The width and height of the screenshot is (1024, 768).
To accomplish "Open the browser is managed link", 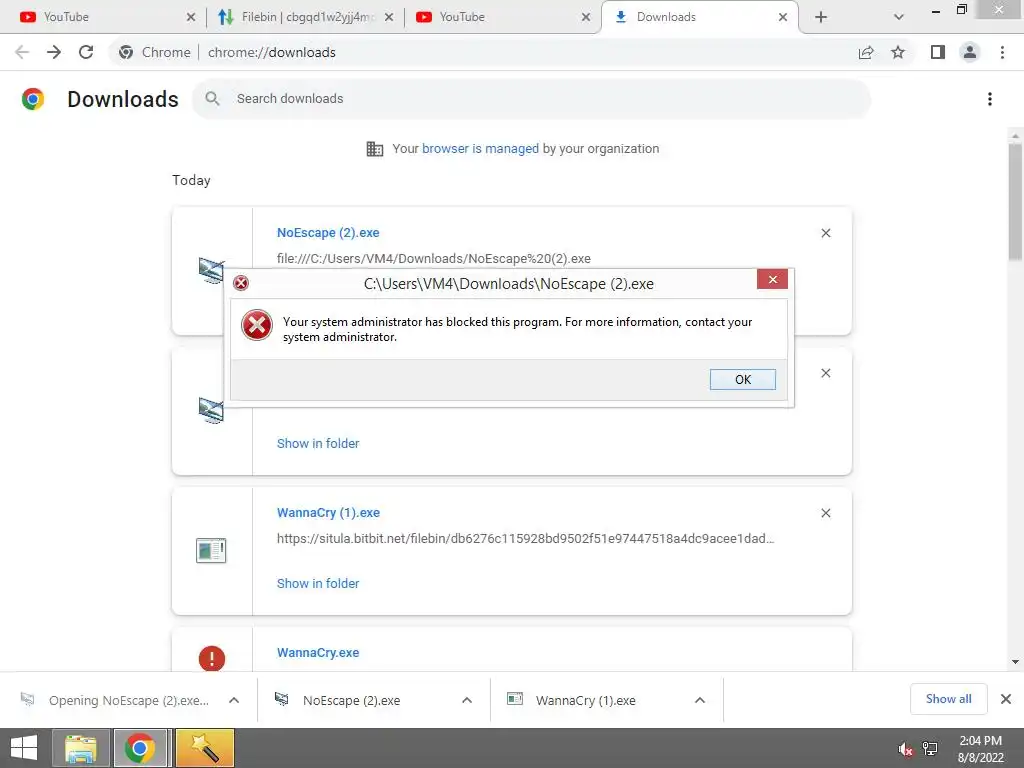I will coord(480,148).
